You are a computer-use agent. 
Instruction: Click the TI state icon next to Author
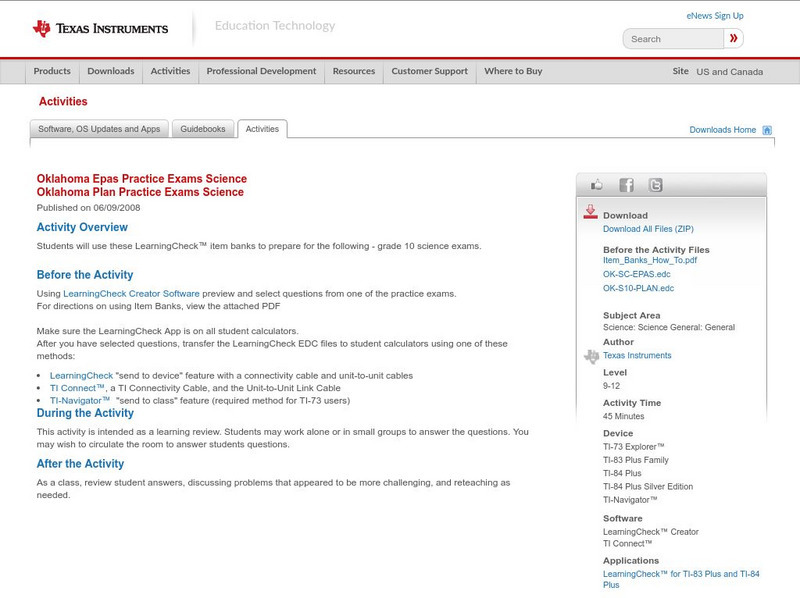(x=590, y=355)
